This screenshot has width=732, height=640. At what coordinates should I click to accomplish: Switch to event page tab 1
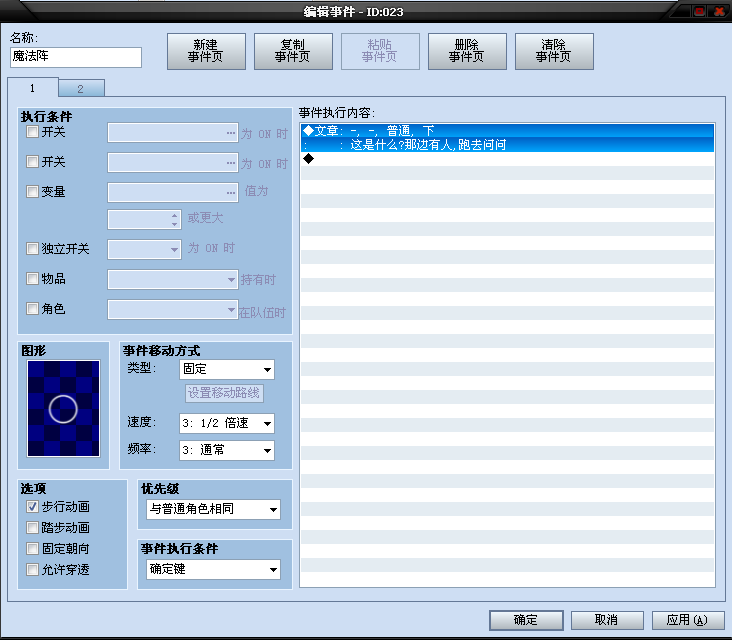pyautogui.click(x=33, y=88)
